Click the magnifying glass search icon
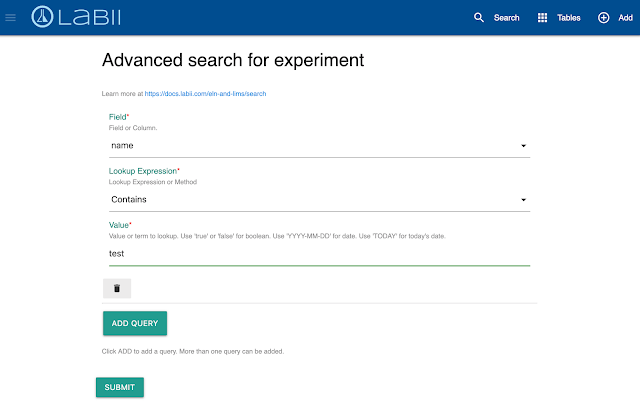This screenshot has width=640, height=406. pos(479,18)
